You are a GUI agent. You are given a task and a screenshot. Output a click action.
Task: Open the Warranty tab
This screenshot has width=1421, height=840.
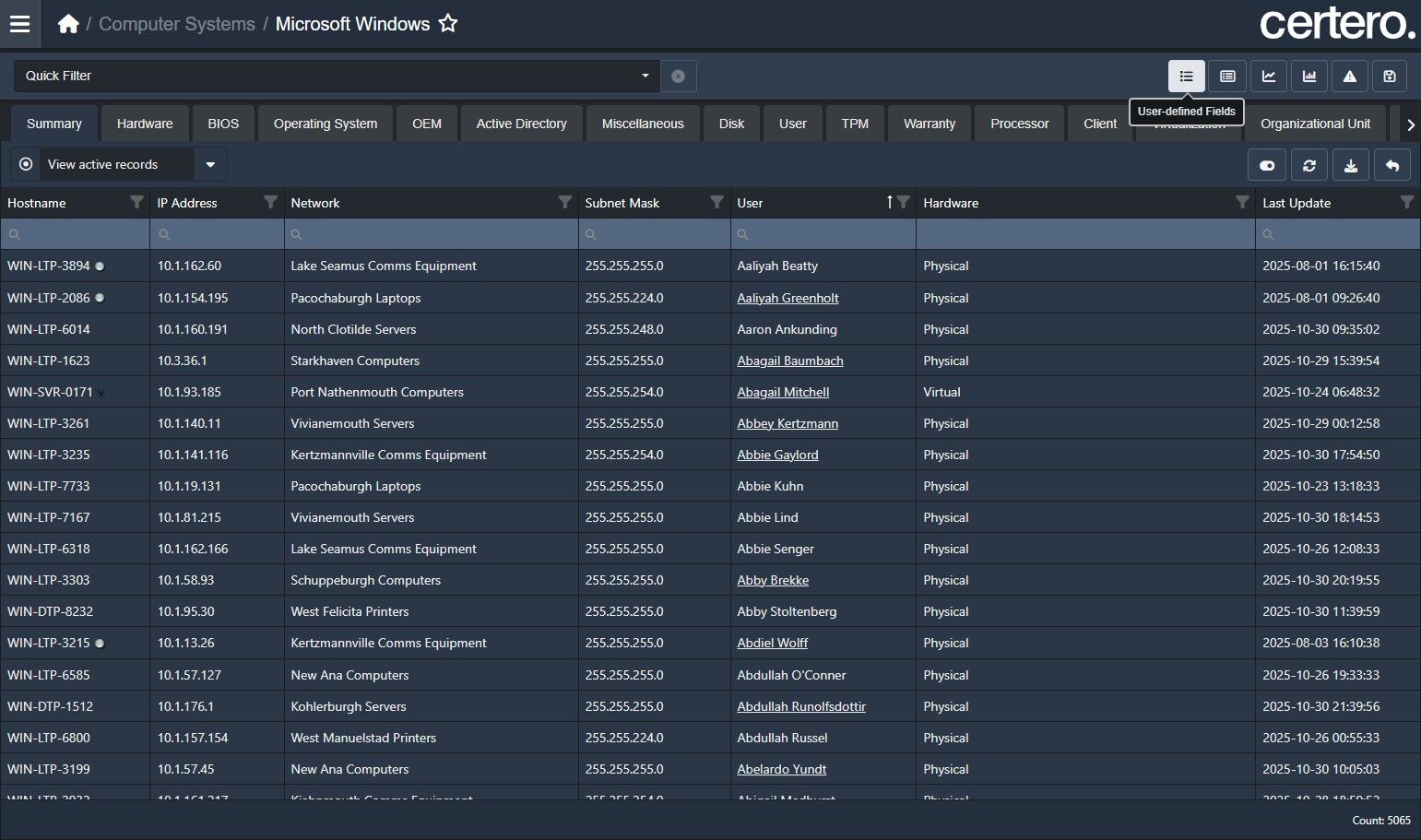point(929,124)
